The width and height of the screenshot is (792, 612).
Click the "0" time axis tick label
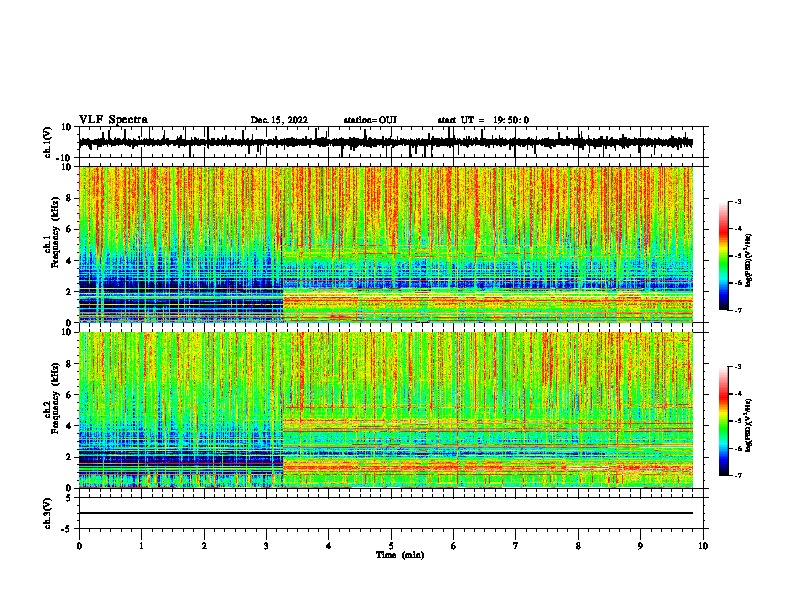(79, 546)
